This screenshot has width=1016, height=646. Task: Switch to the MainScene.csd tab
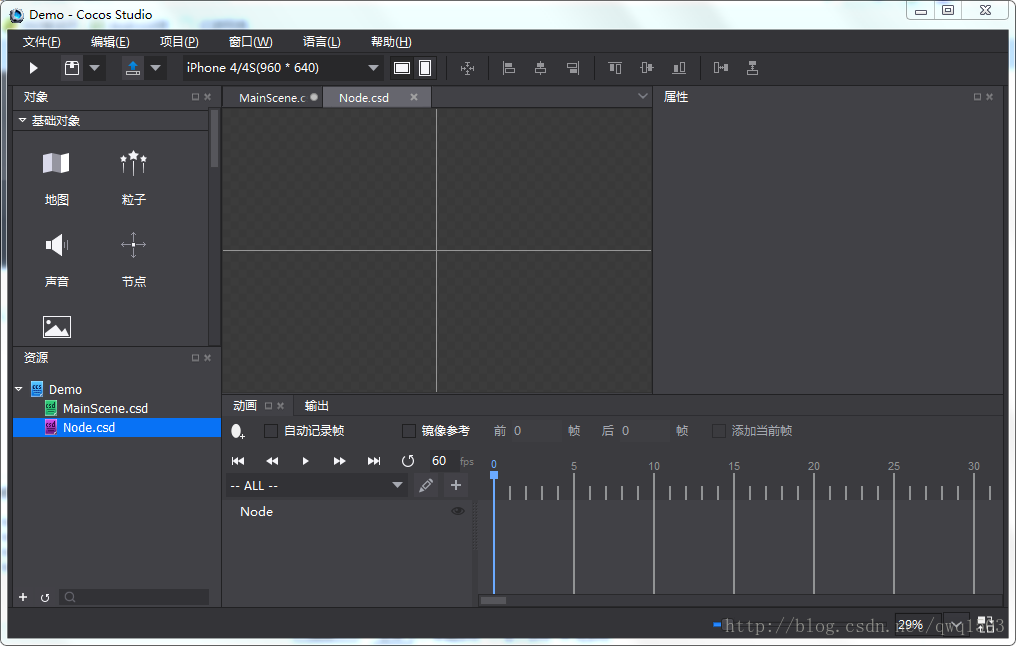tap(272, 98)
